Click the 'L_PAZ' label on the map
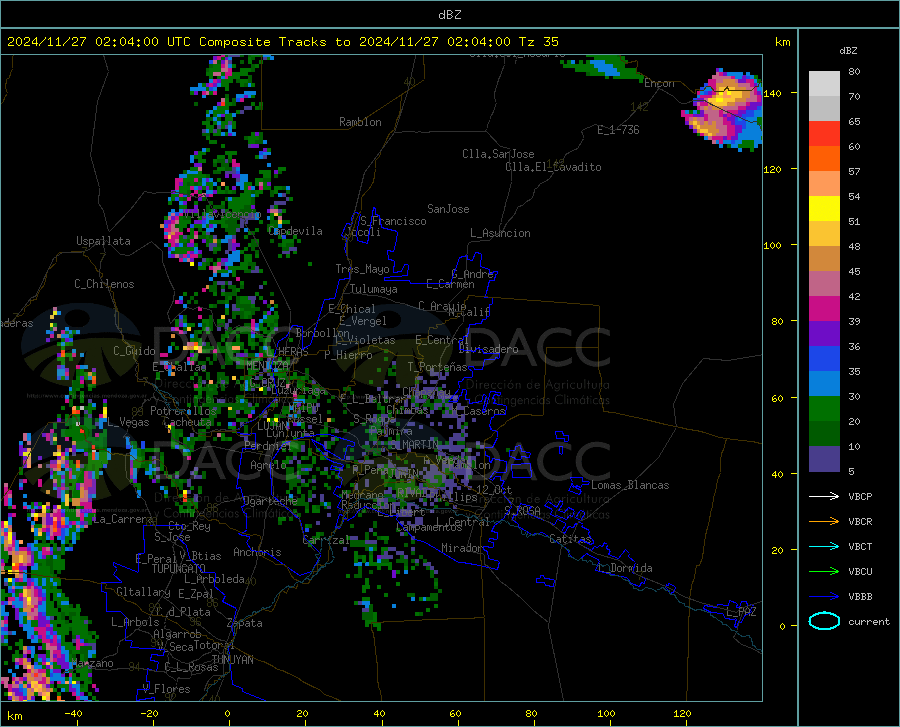The height and width of the screenshot is (727, 900). [741, 612]
